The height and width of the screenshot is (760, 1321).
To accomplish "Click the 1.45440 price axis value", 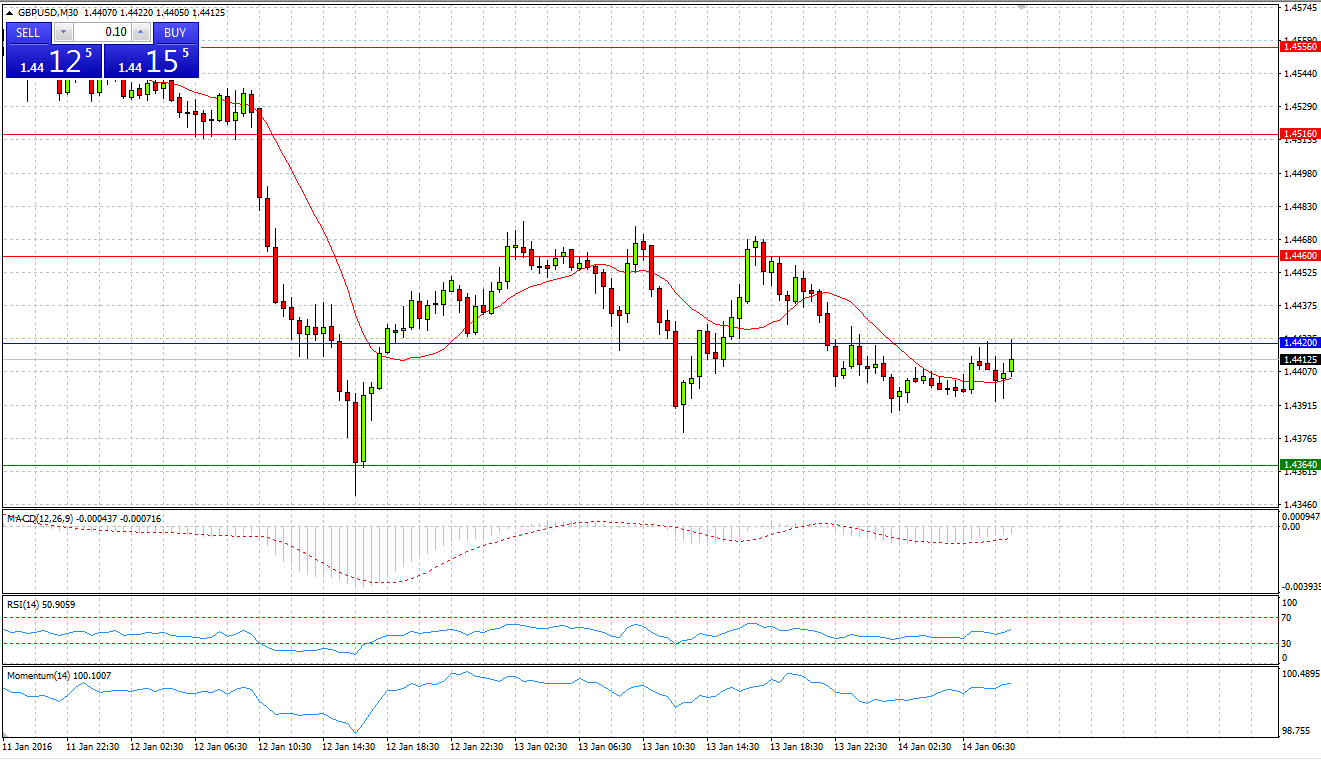I will [1299, 73].
